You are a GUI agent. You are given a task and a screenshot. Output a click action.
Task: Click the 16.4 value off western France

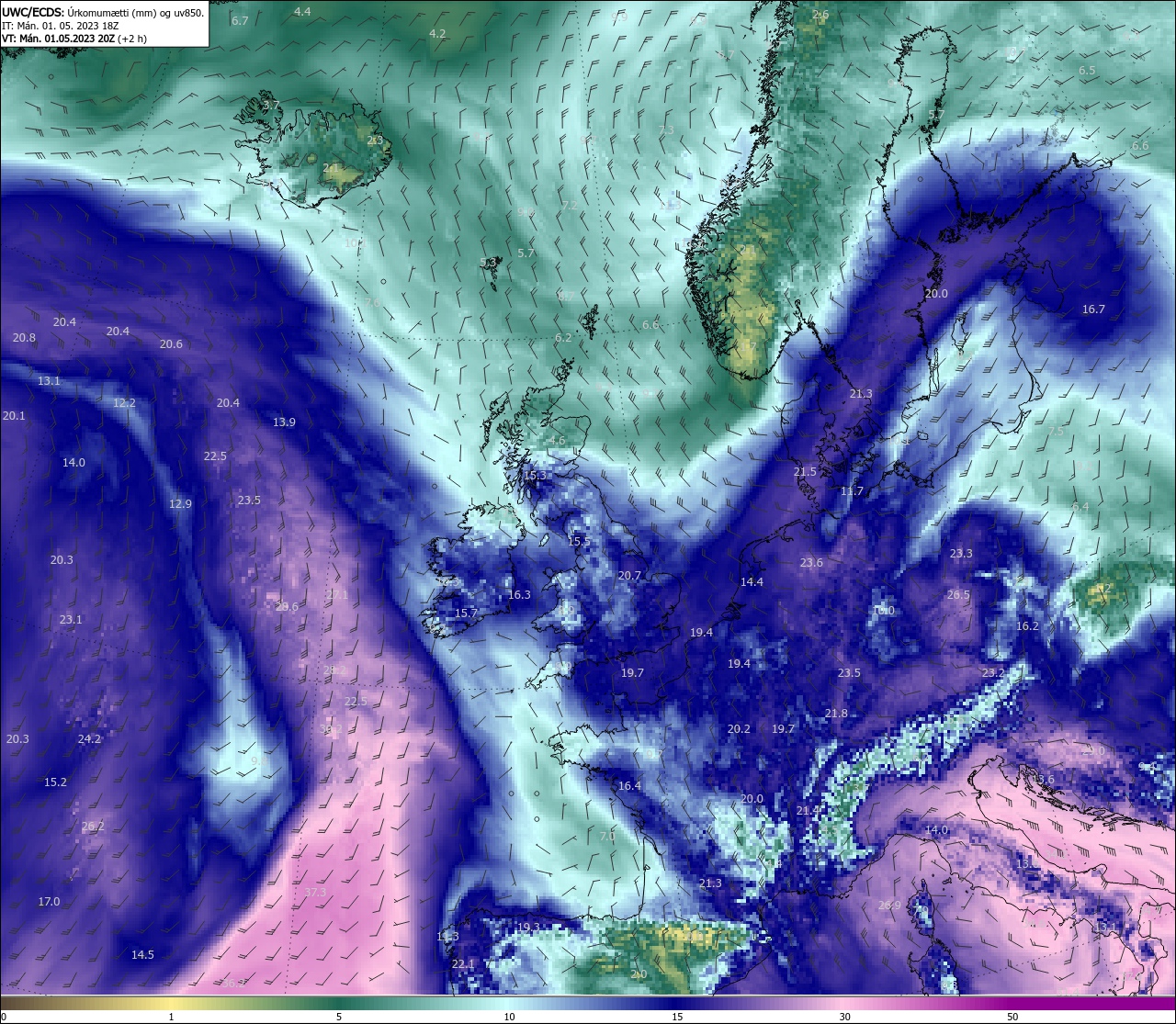629,786
